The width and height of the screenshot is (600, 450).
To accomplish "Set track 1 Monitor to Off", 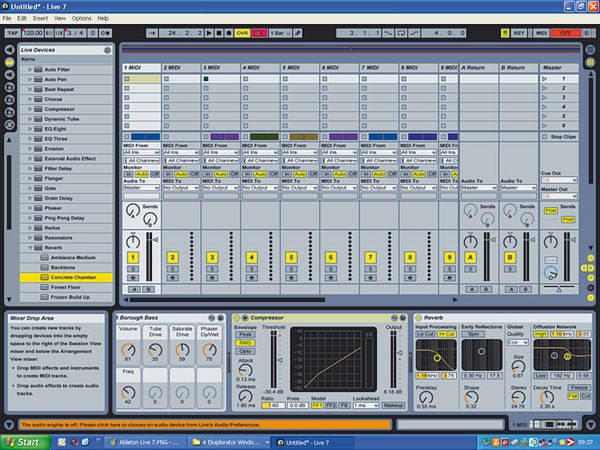I will click(x=154, y=173).
